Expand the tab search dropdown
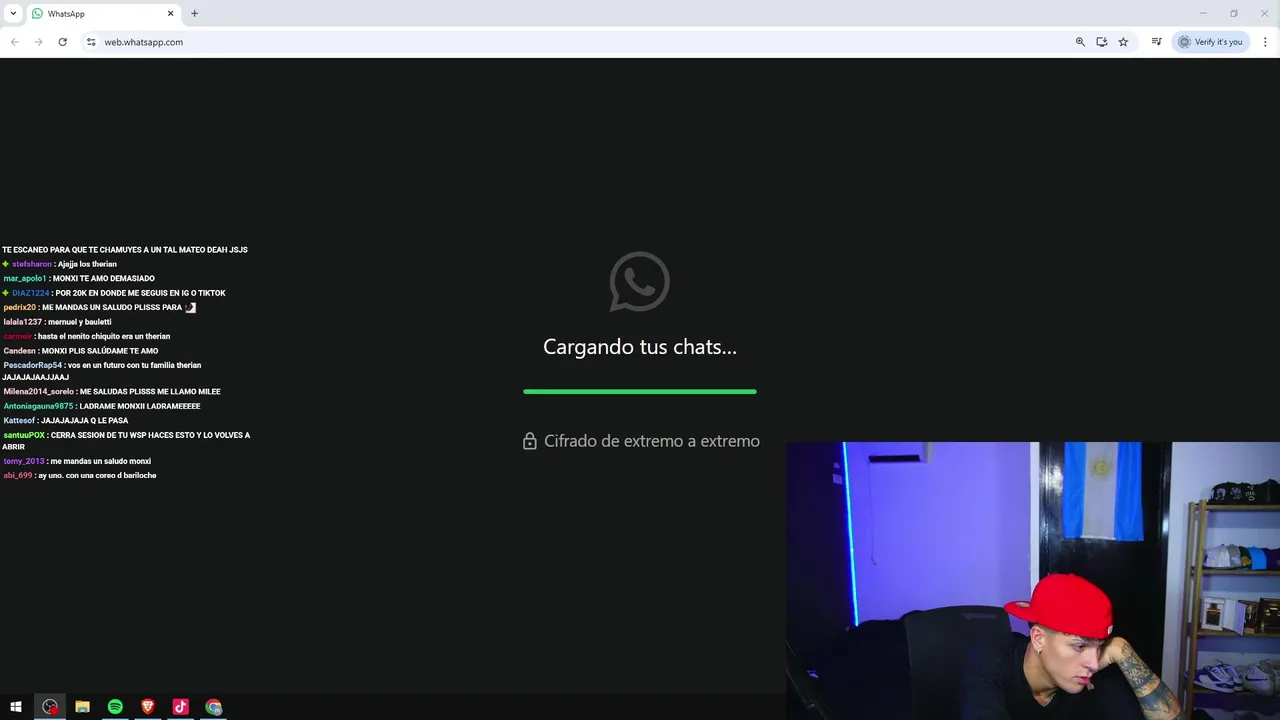Image resolution: width=1280 pixels, height=720 pixels. tap(13, 14)
